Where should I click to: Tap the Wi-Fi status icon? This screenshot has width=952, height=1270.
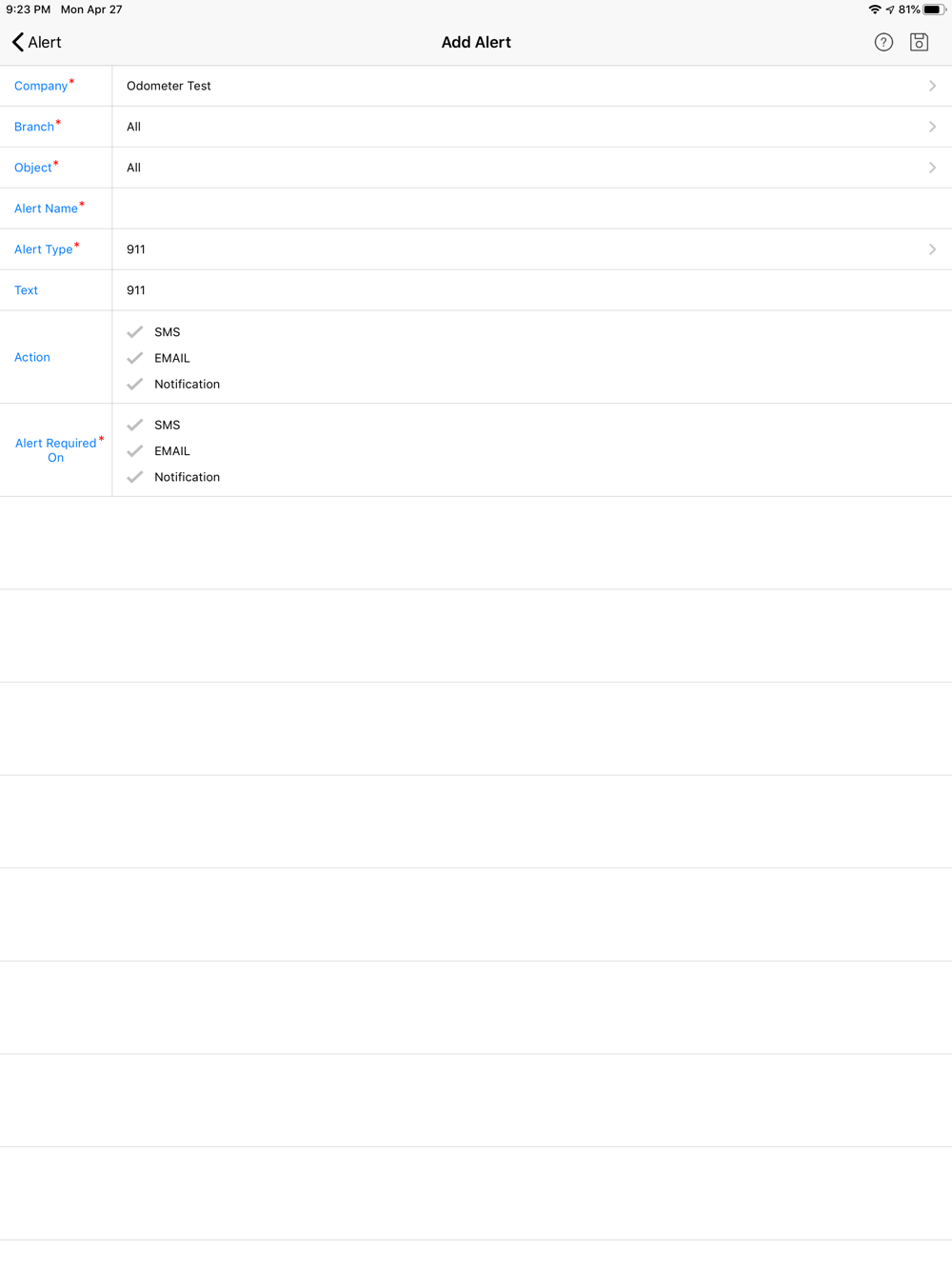875,10
